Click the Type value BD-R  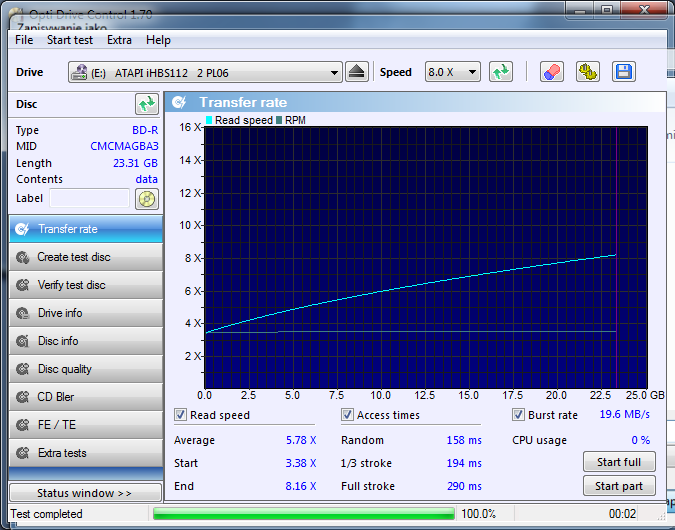click(x=145, y=130)
